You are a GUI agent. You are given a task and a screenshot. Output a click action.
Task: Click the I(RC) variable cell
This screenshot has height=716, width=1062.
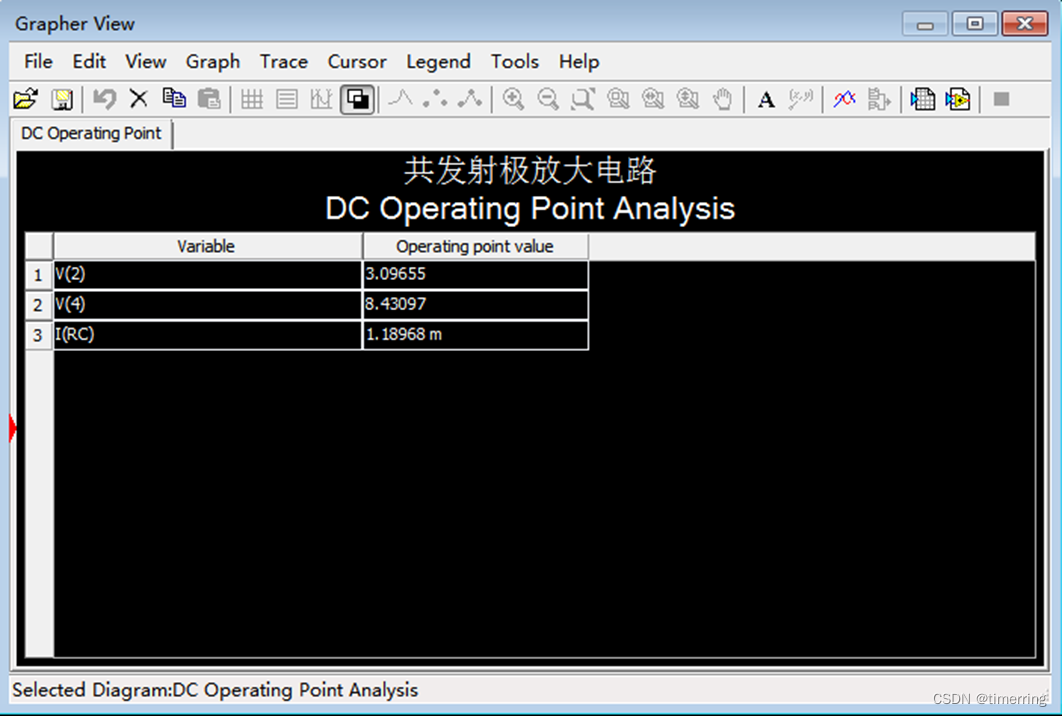(x=207, y=335)
